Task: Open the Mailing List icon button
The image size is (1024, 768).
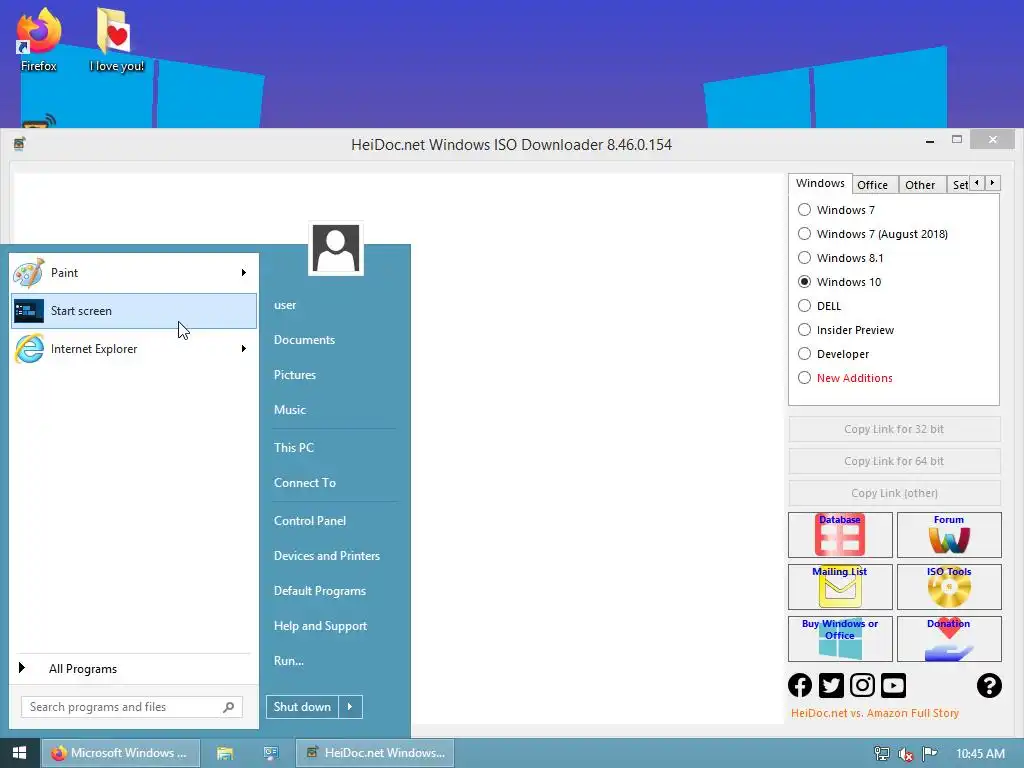Action: [x=840, y=587]
